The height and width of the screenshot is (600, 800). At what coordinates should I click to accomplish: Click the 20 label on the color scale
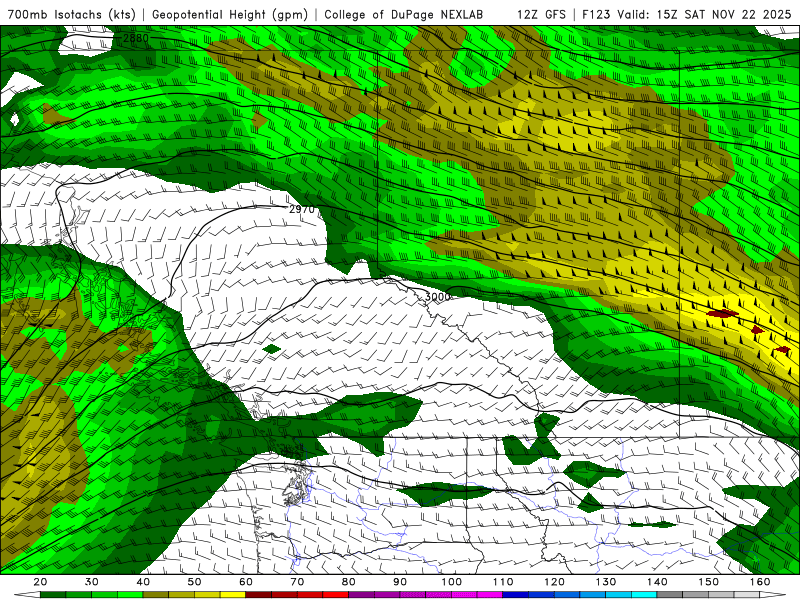point(40,582)
